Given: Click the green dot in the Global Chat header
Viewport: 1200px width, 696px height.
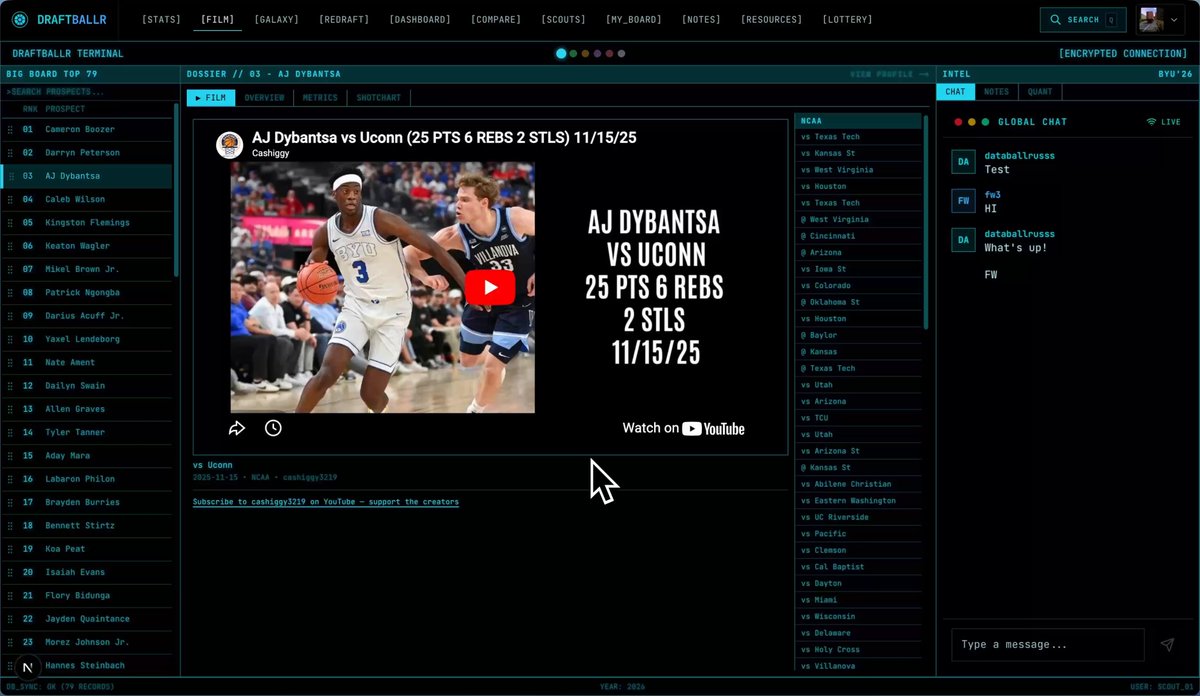Looking at the screenshot, I should point(985,122).
